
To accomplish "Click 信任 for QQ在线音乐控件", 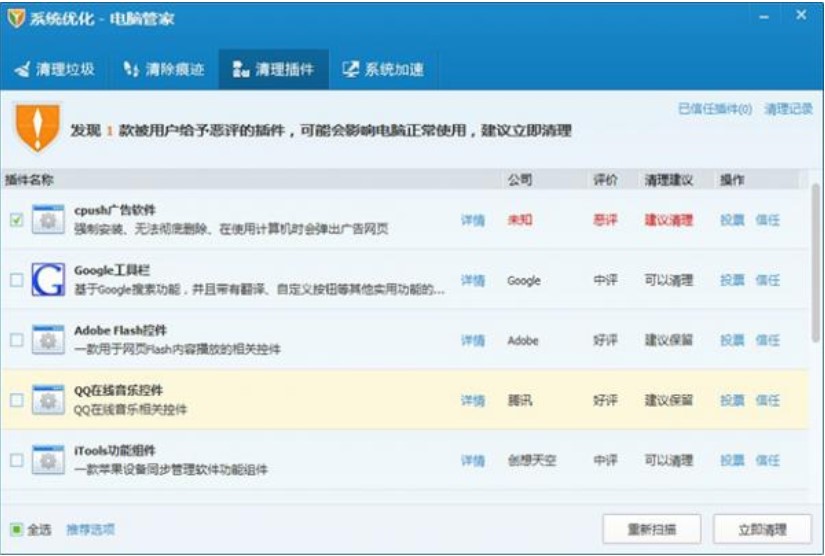I will [768, 400].
